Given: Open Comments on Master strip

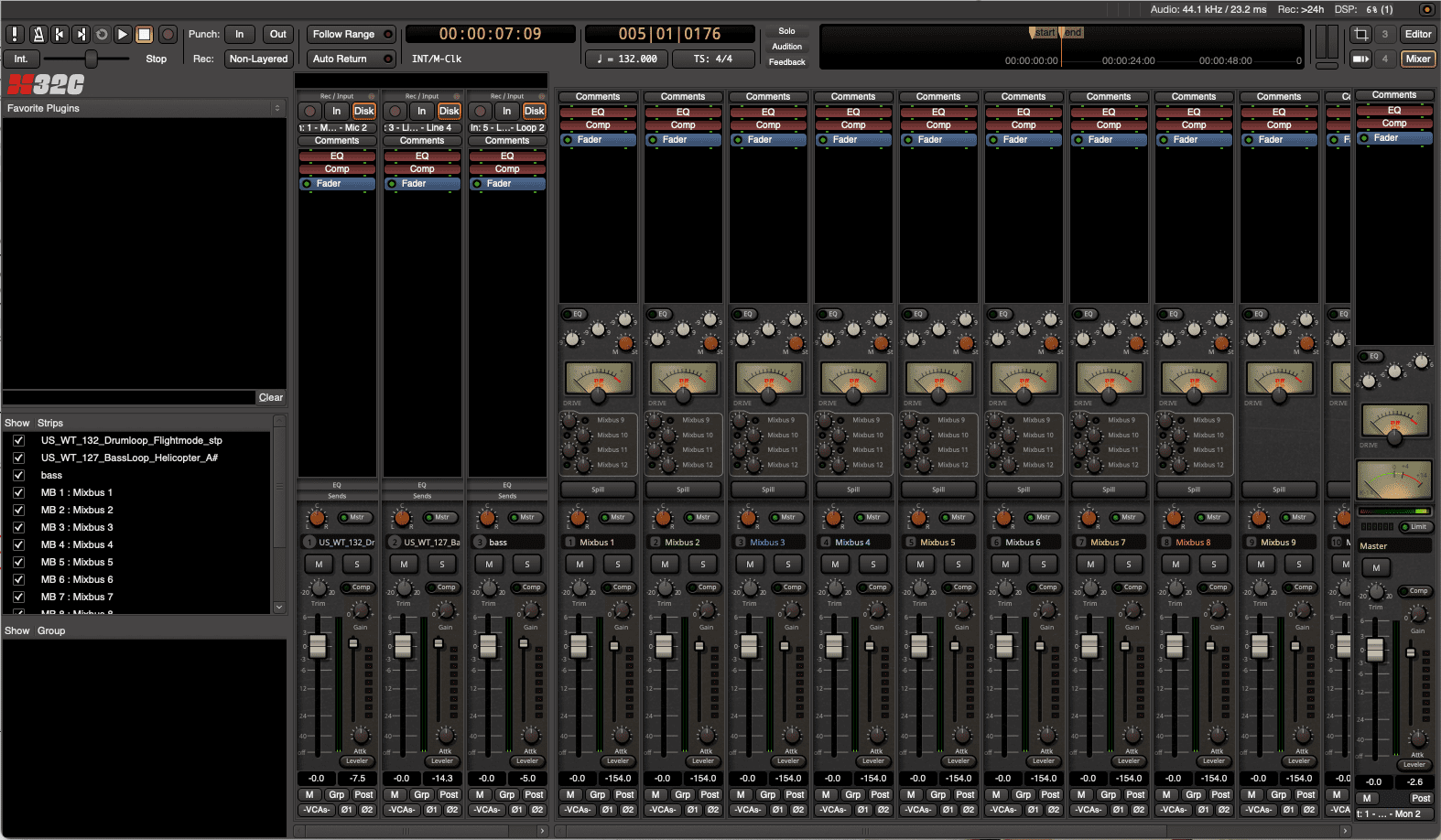Looking at the screenshot, I should pyautogui.click(x=1393, y=95).
